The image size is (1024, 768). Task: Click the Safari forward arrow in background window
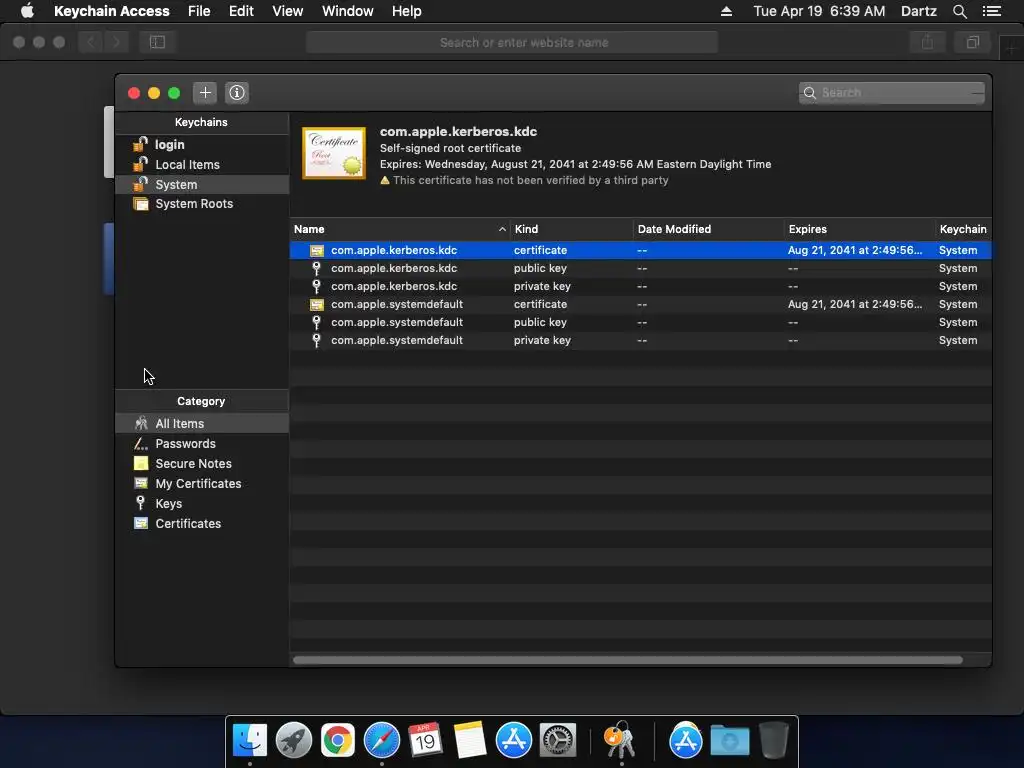[116, 42]
